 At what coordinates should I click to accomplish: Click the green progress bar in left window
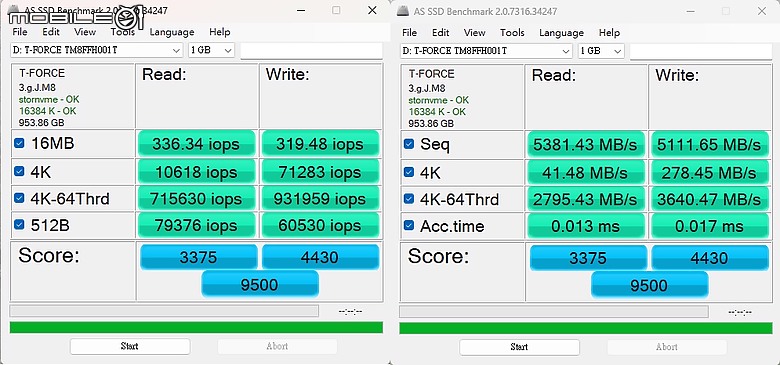coord(196,327)
